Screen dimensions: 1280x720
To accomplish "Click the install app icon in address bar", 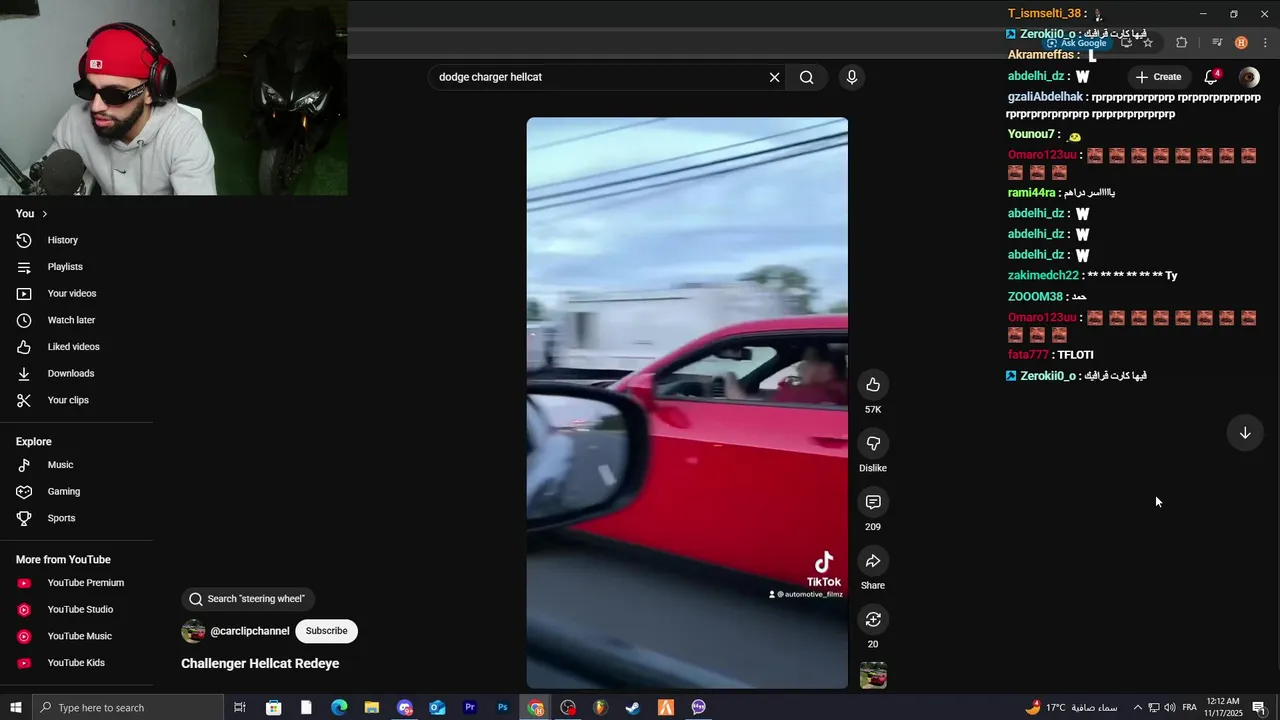I will tap(1126, 43).
